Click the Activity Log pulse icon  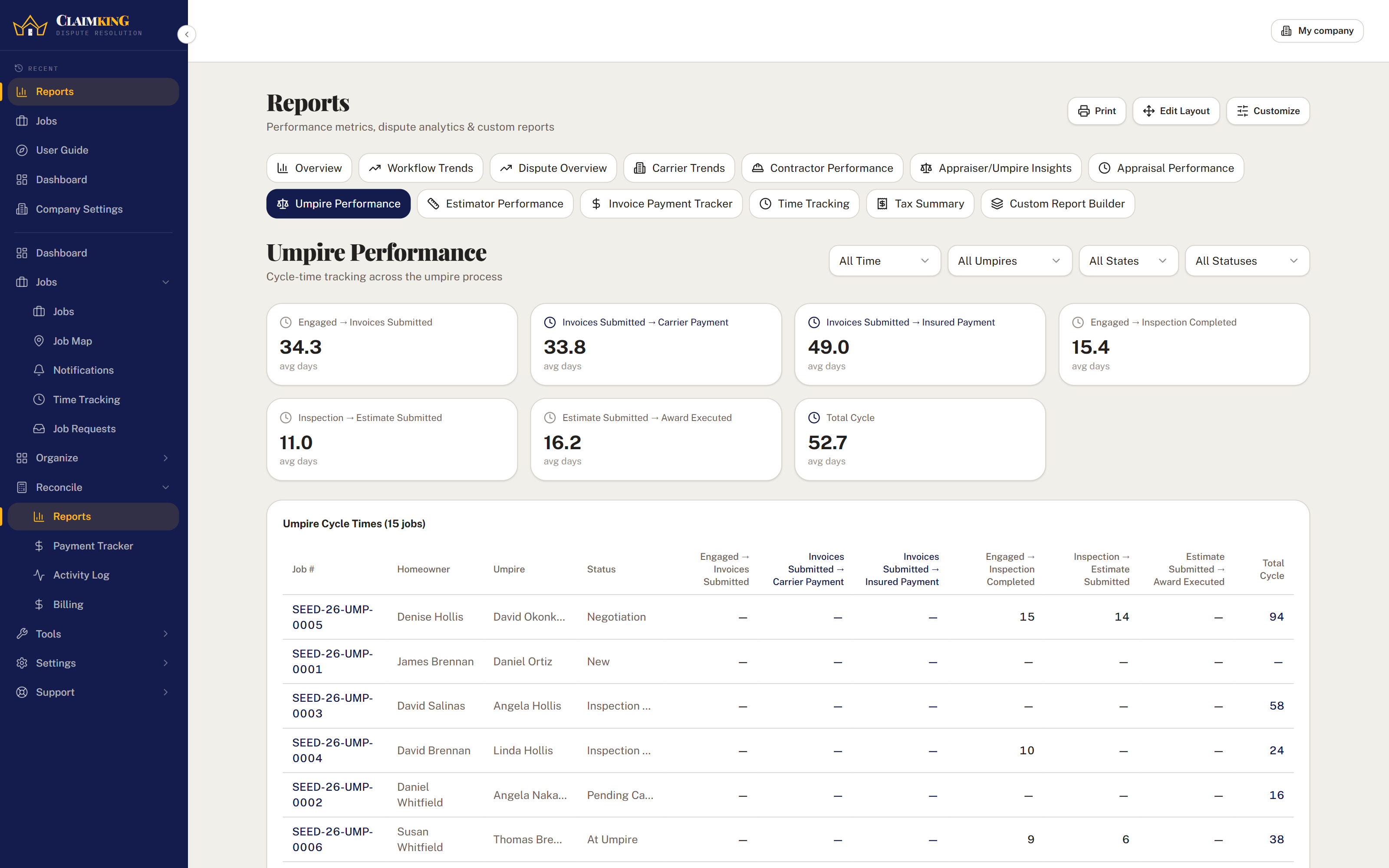(x=39, y=575)
